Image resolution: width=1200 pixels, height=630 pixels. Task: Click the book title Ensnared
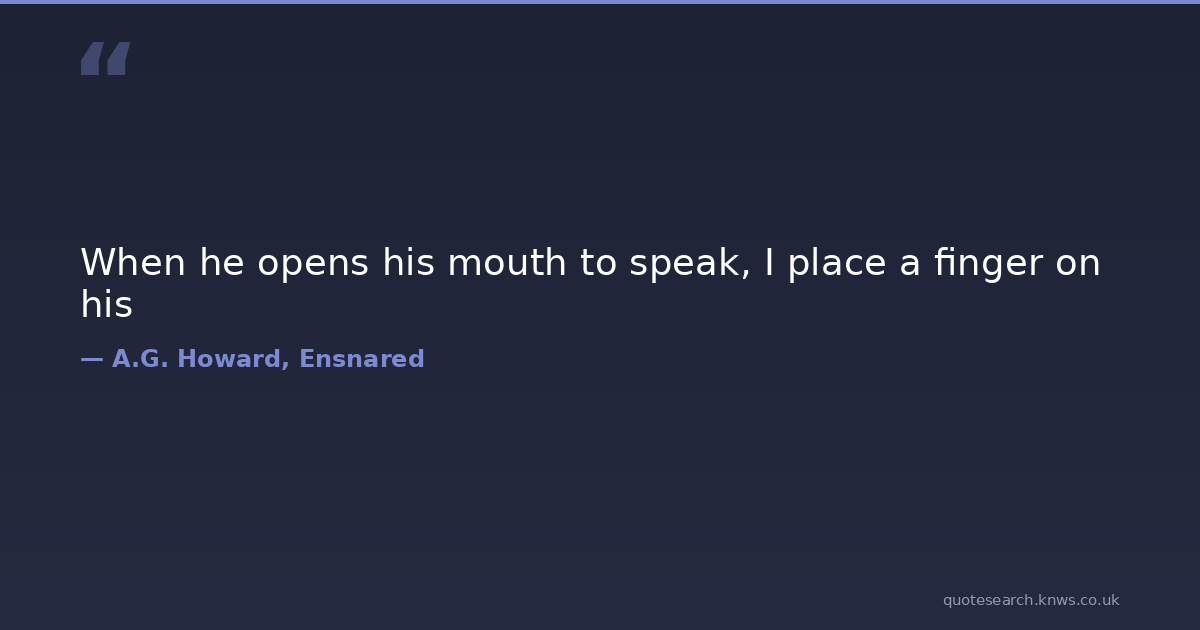point(361,359)
